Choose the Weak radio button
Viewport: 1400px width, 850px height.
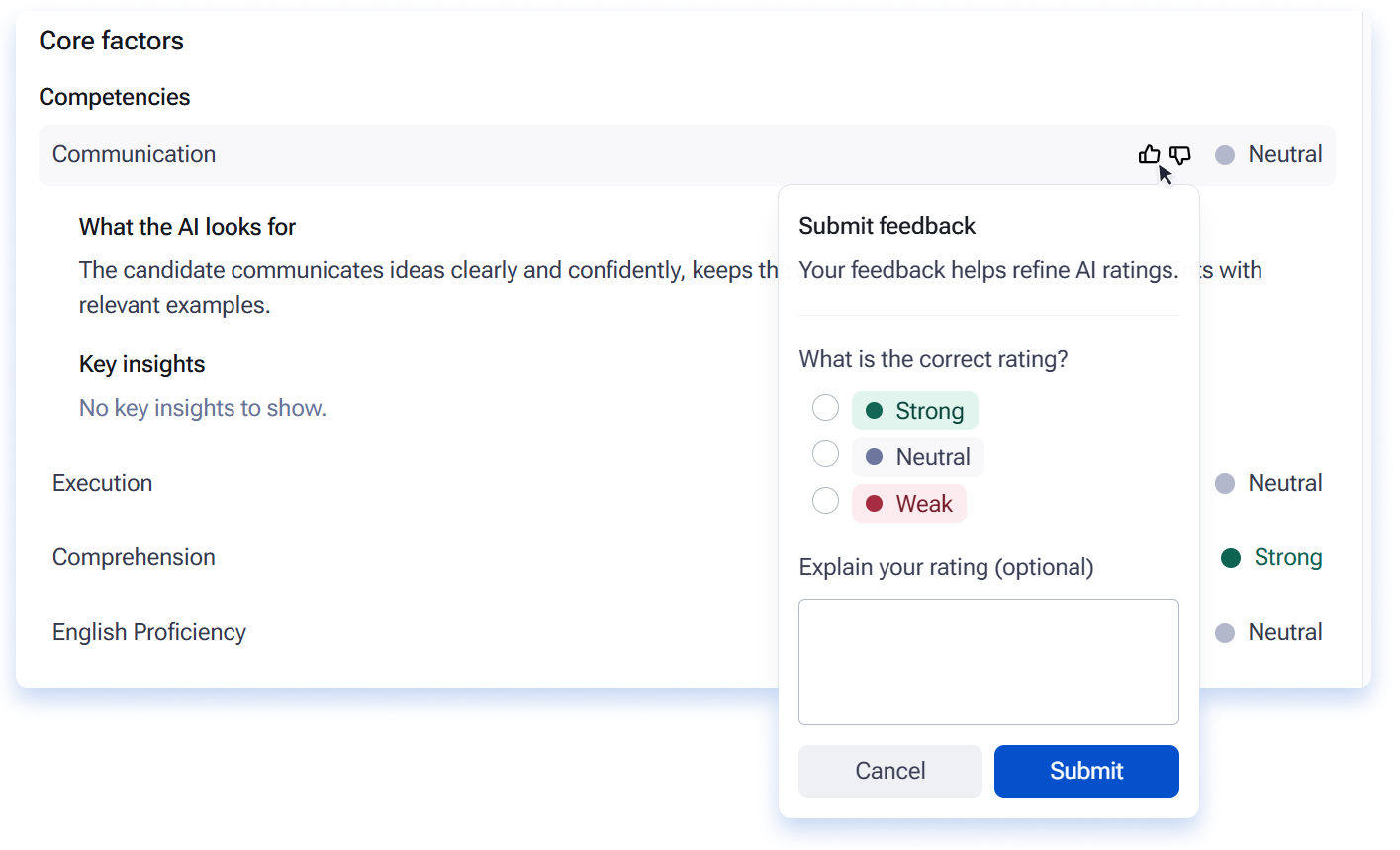coord(825,501)
